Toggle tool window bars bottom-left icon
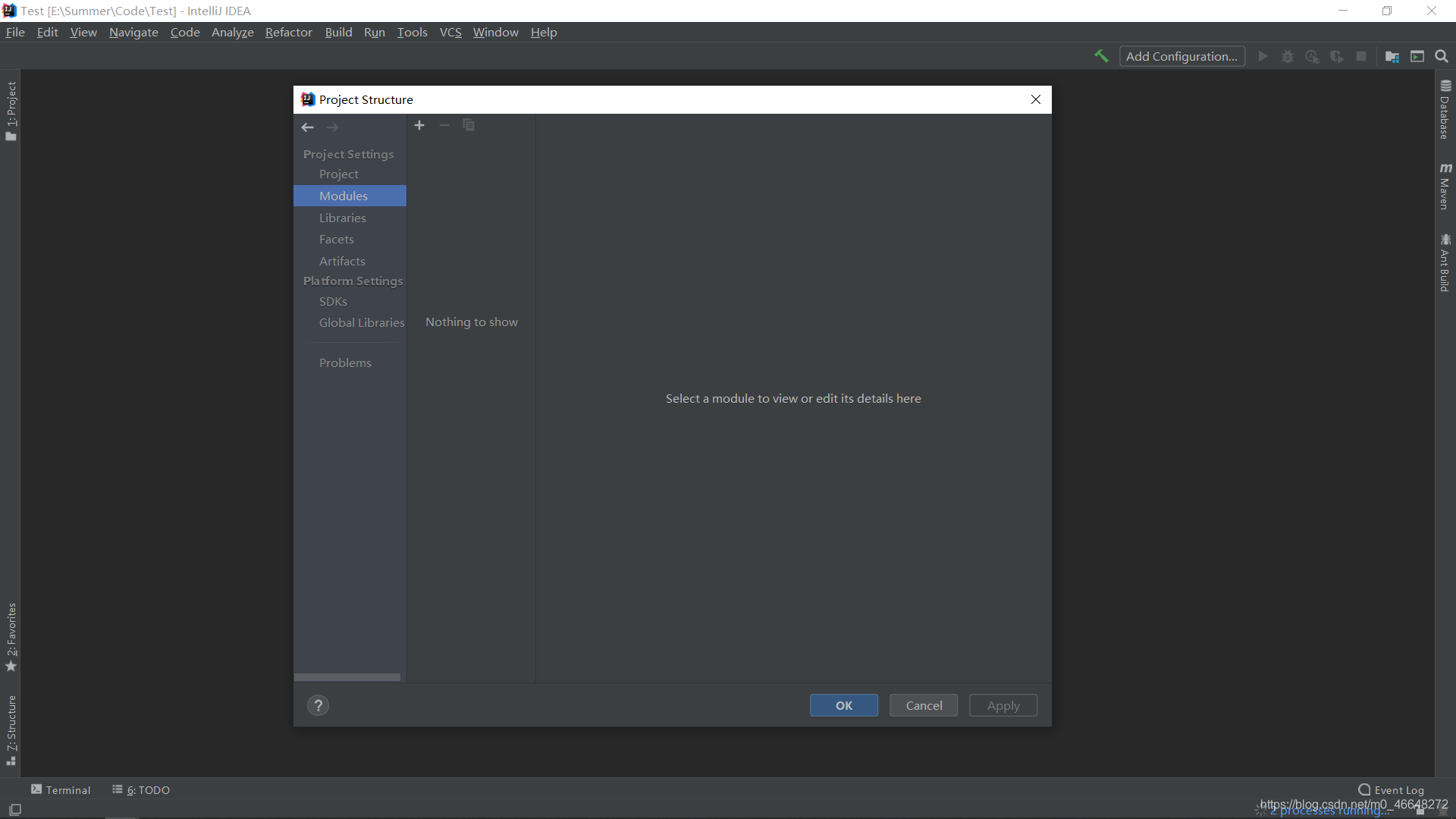The image size is (1456, 819). (x=14, y=810)
